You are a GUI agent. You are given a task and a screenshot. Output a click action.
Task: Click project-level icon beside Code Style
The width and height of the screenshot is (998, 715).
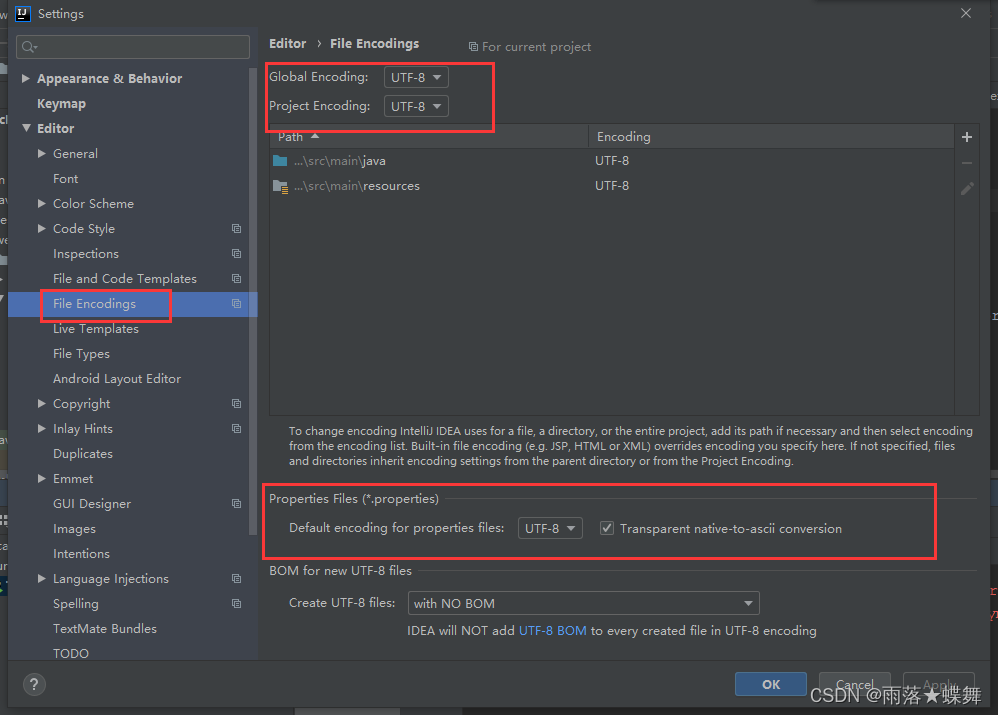(x=237, y=229)
